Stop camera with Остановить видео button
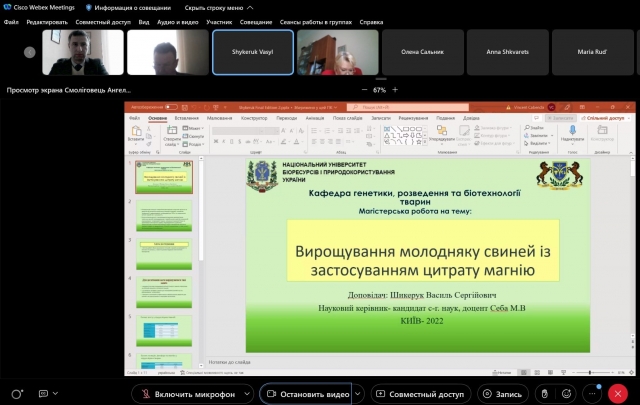The height and width of the screenshot is (405, 640). tap(305, 394)
